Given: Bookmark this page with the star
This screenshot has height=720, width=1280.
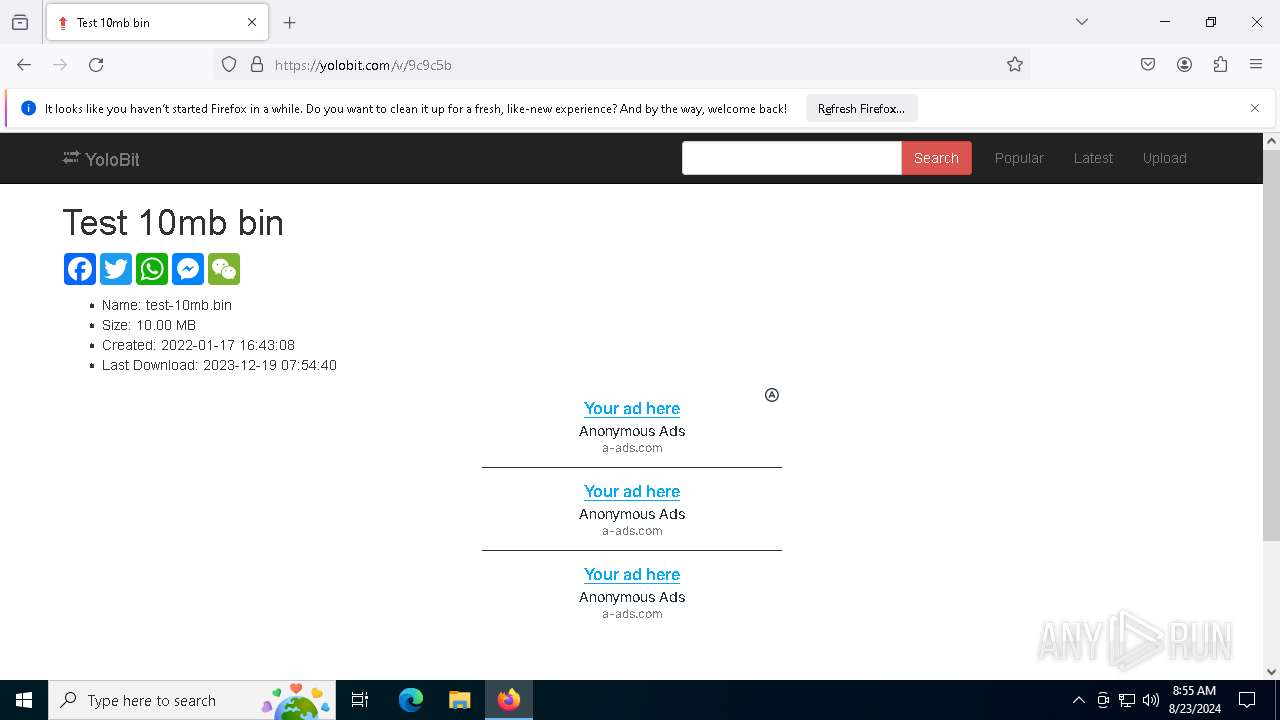Looking at the screenshot, I should point(1015,65).
